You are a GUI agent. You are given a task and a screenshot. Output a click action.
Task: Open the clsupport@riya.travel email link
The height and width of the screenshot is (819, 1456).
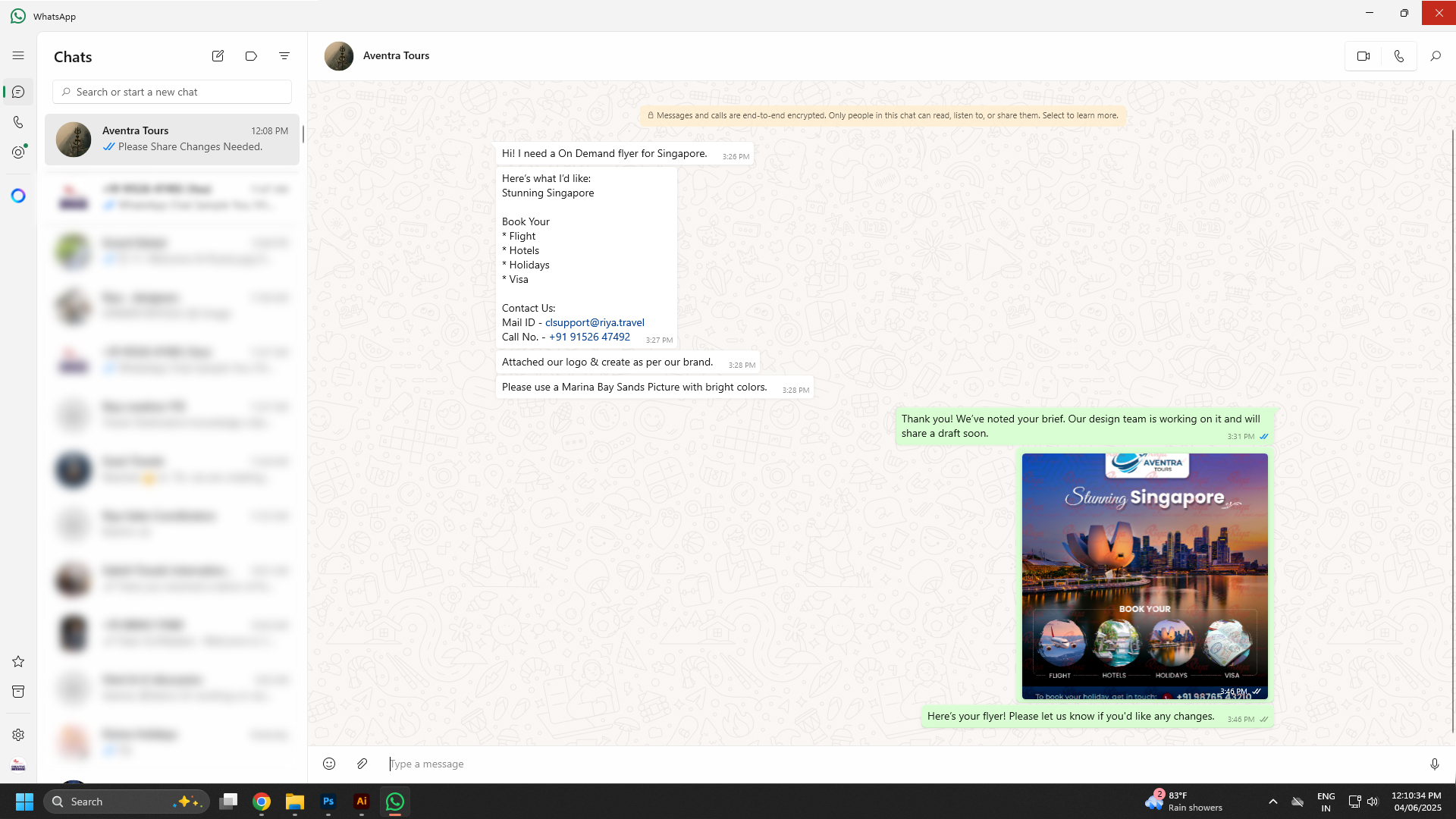[x=595, y=322]
